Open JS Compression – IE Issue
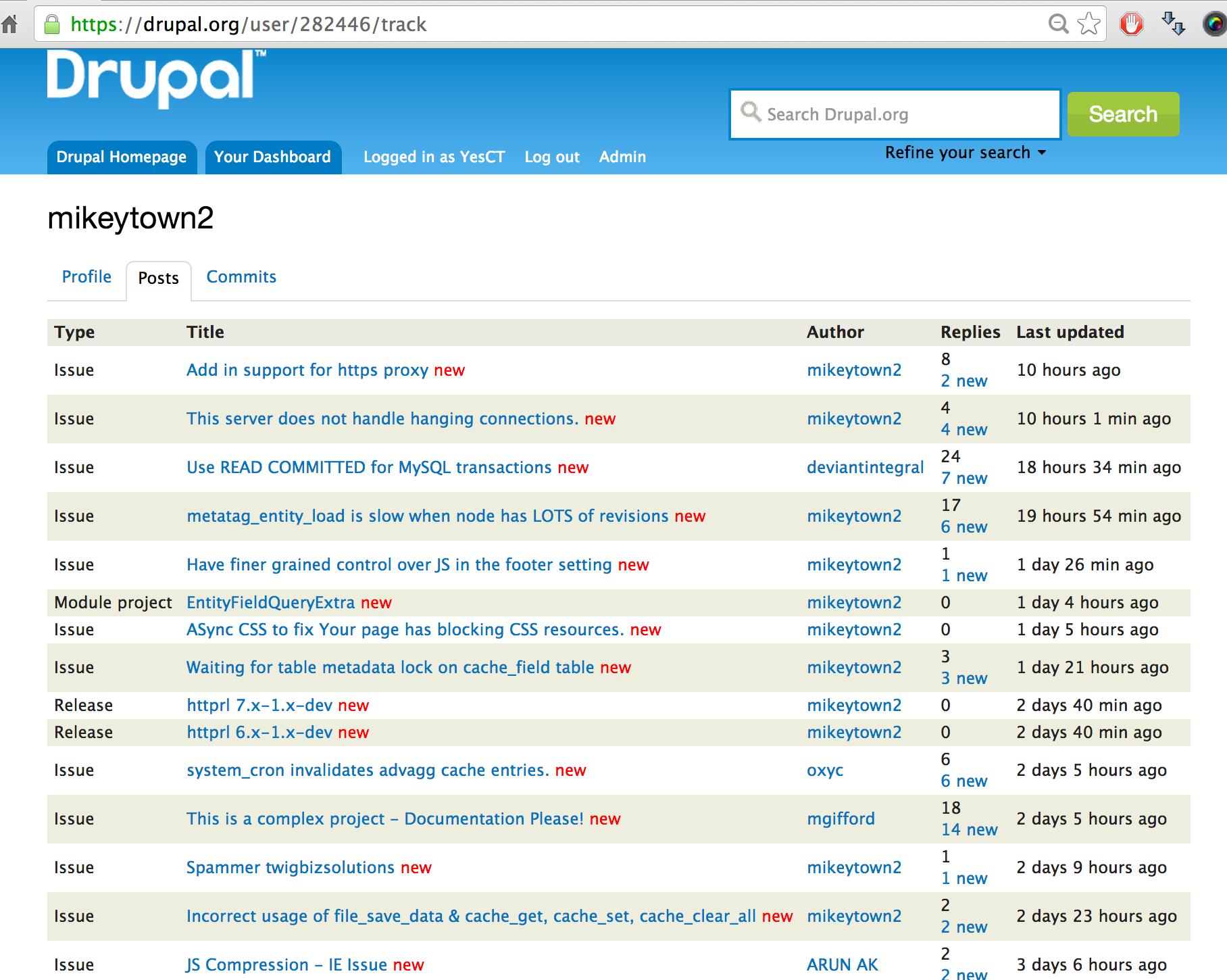The image size is (1227, 980). 287,965
